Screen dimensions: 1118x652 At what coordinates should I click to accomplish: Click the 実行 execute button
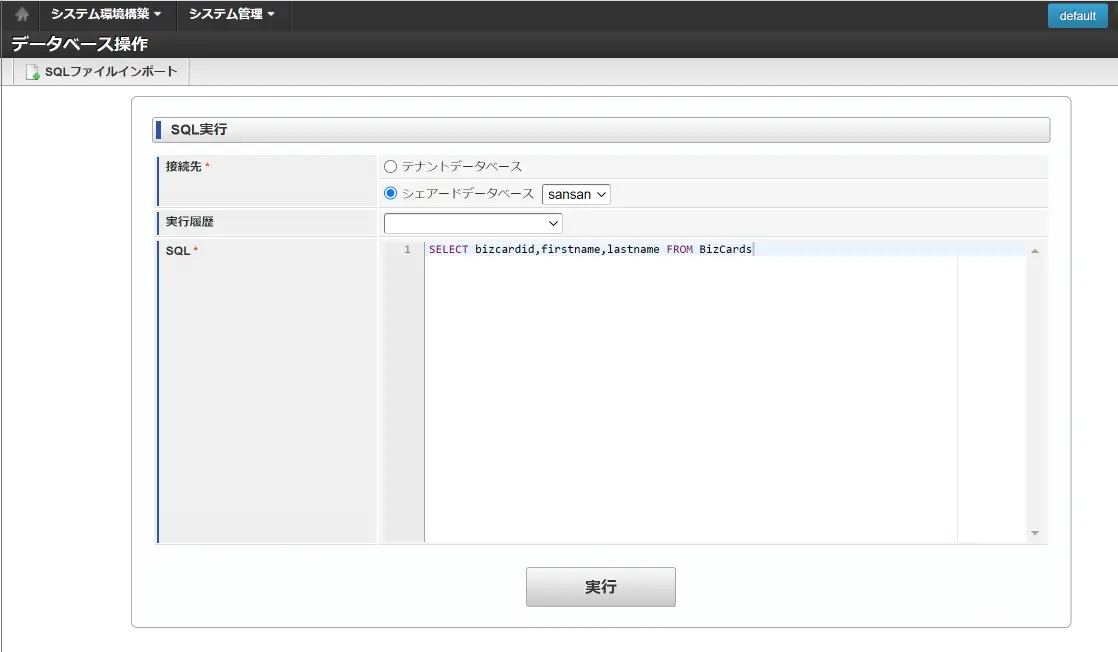click(600, 587)
